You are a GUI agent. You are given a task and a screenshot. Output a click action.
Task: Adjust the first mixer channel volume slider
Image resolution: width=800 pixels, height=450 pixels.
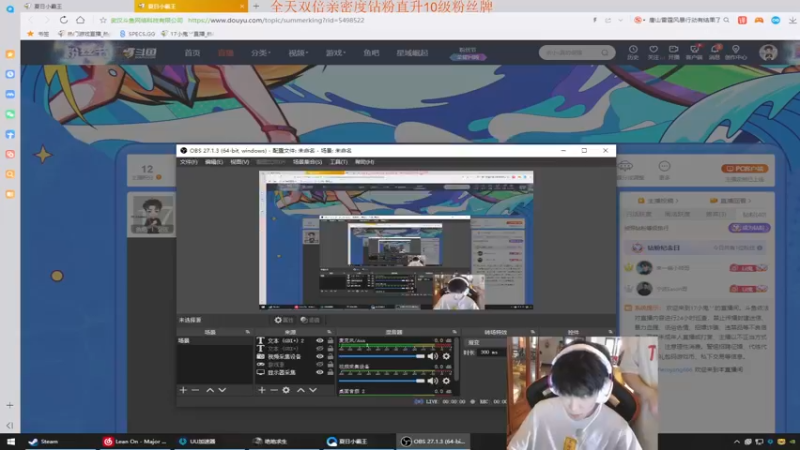pos(382,356)
